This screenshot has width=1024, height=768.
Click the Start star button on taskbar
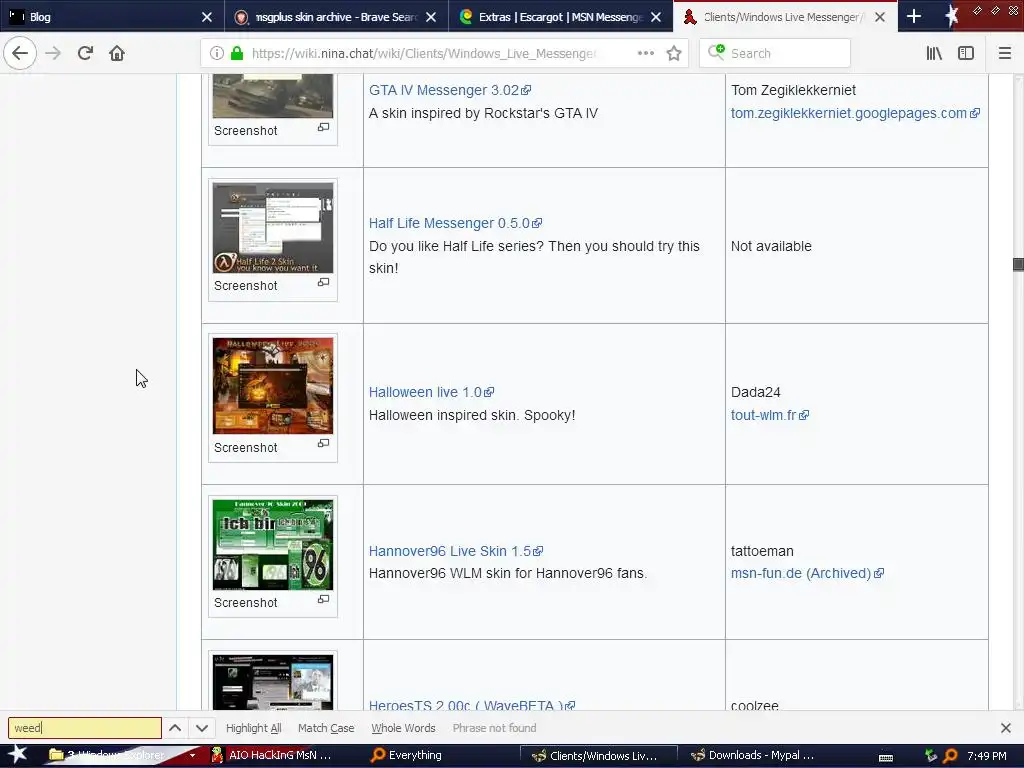pos(17,755)
